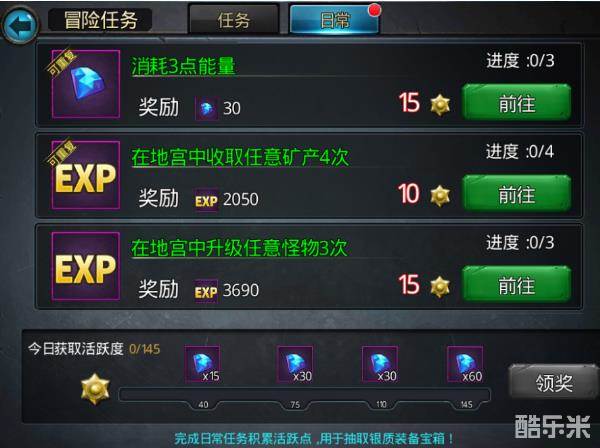The height and width of the screenshot is (448, 600).
Task: Select the x15 diamond reward box
Action: click(x=202, y=364)
